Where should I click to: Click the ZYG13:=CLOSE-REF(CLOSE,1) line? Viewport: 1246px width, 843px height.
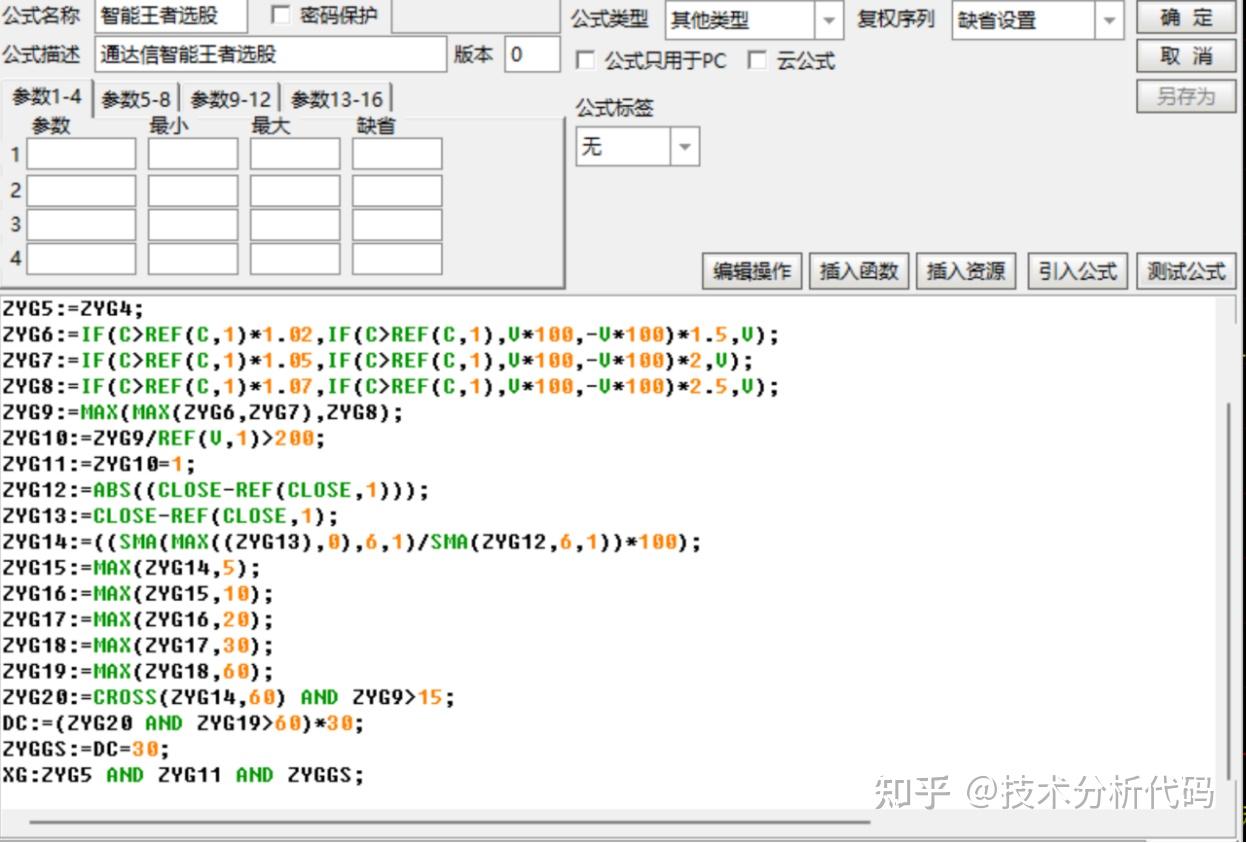170,516
